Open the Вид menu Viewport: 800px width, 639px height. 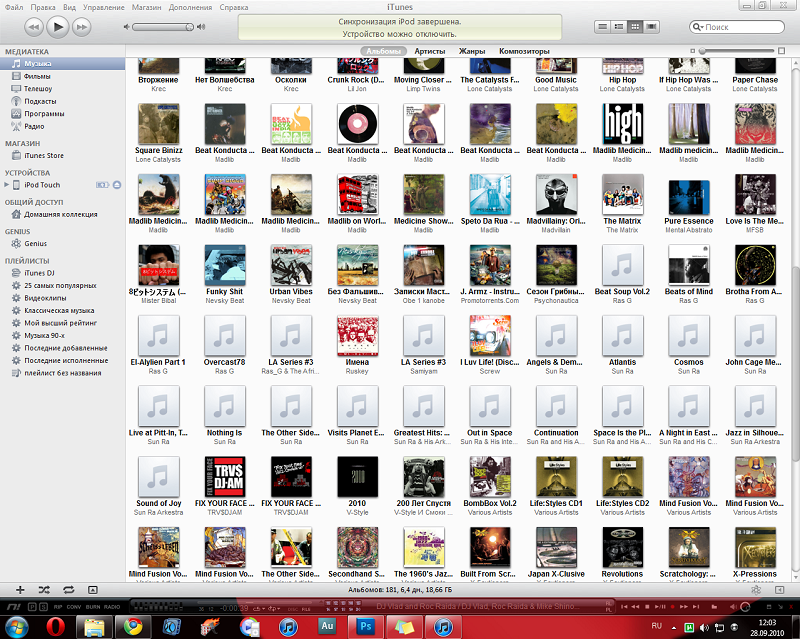[x=69, y=7]
